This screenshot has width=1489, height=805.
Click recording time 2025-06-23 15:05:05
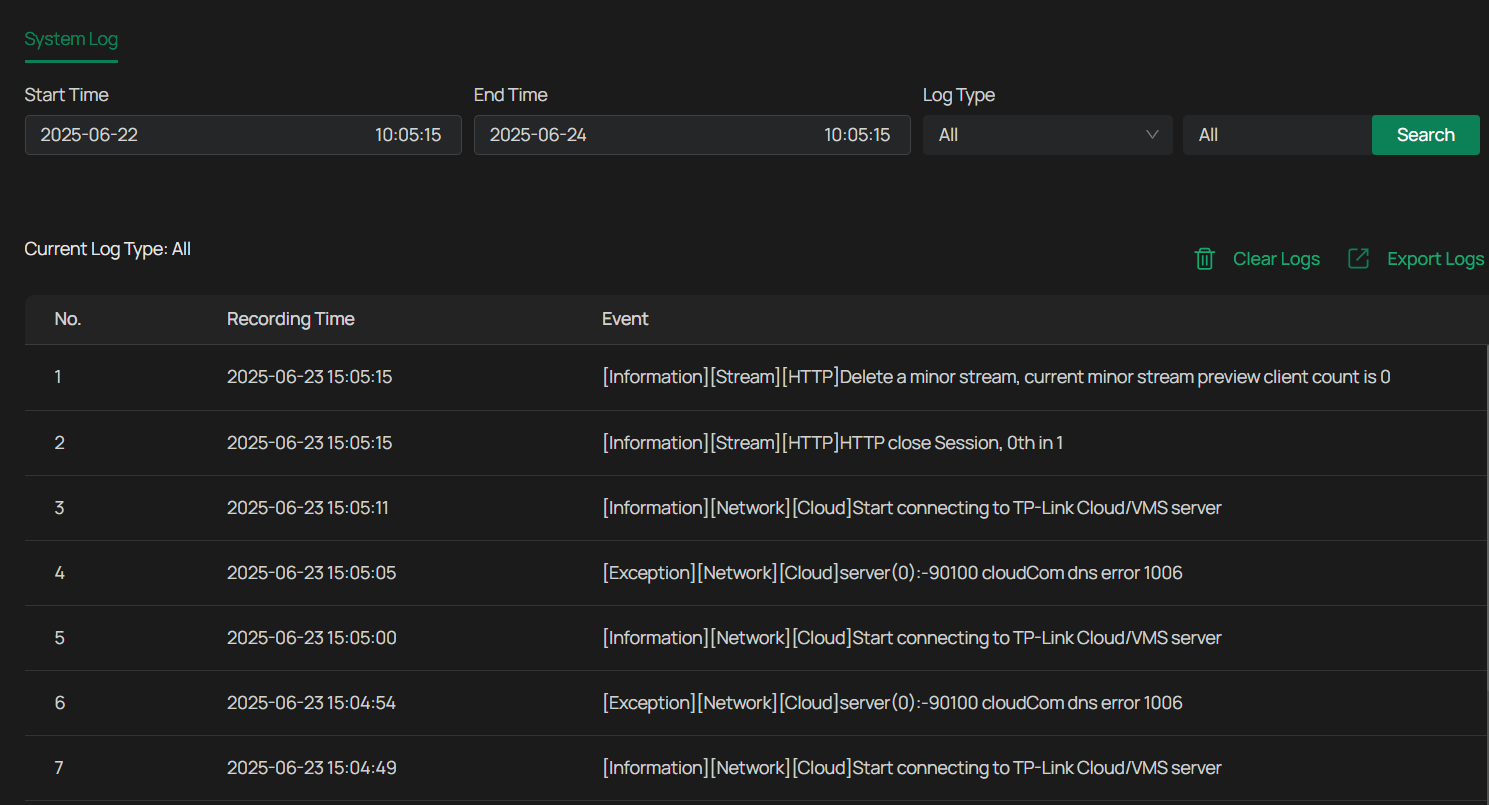[312, 573]
